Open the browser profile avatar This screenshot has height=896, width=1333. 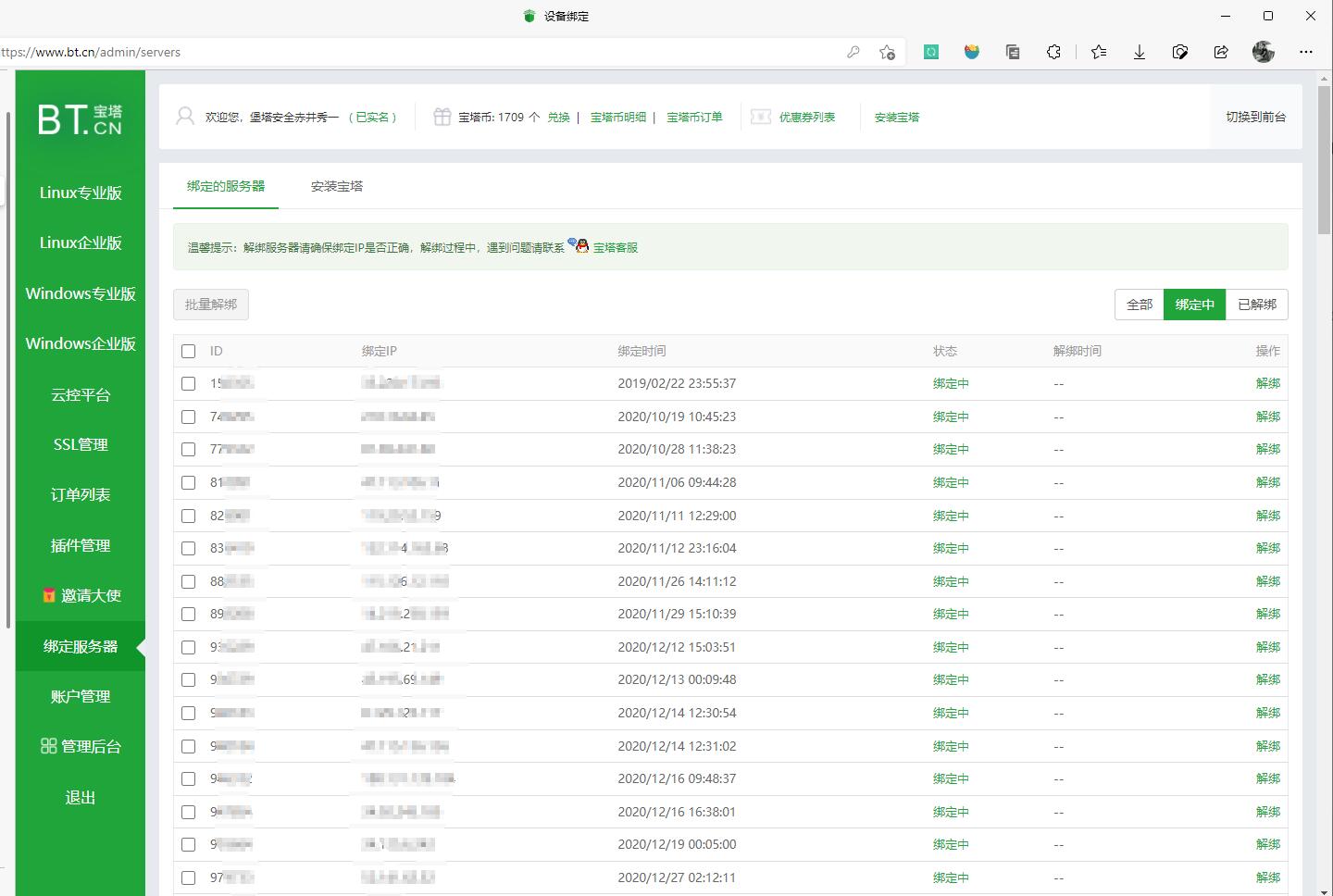1264,52
